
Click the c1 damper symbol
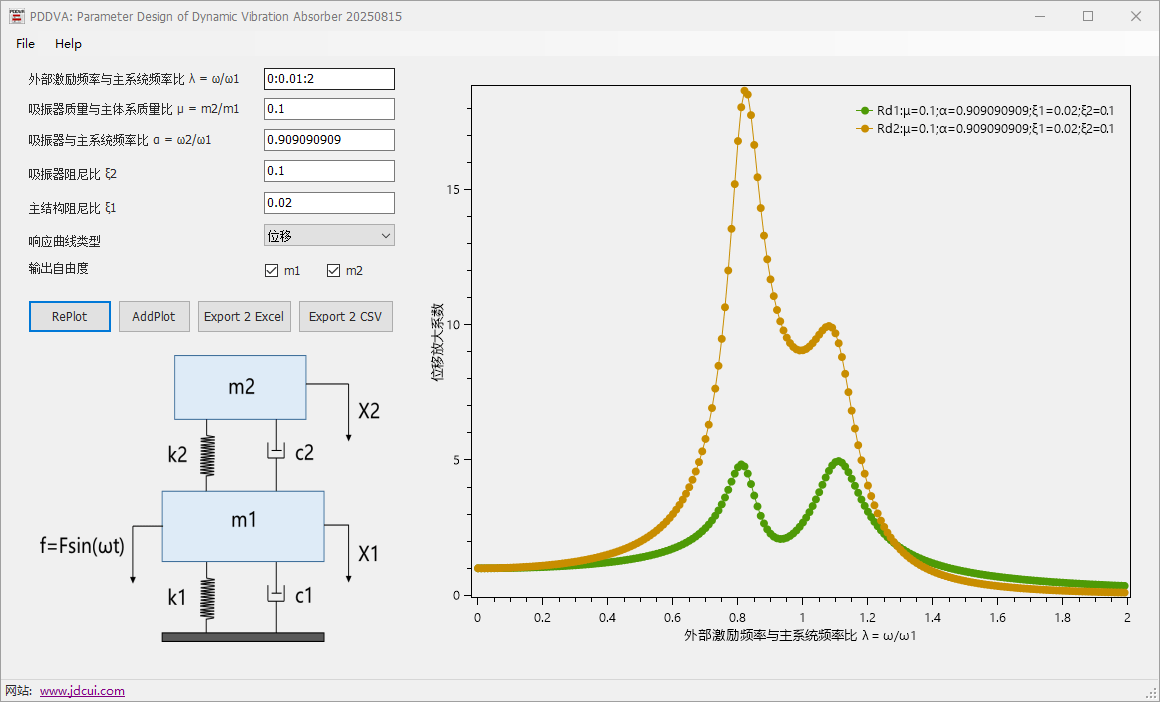coord(276,594)
